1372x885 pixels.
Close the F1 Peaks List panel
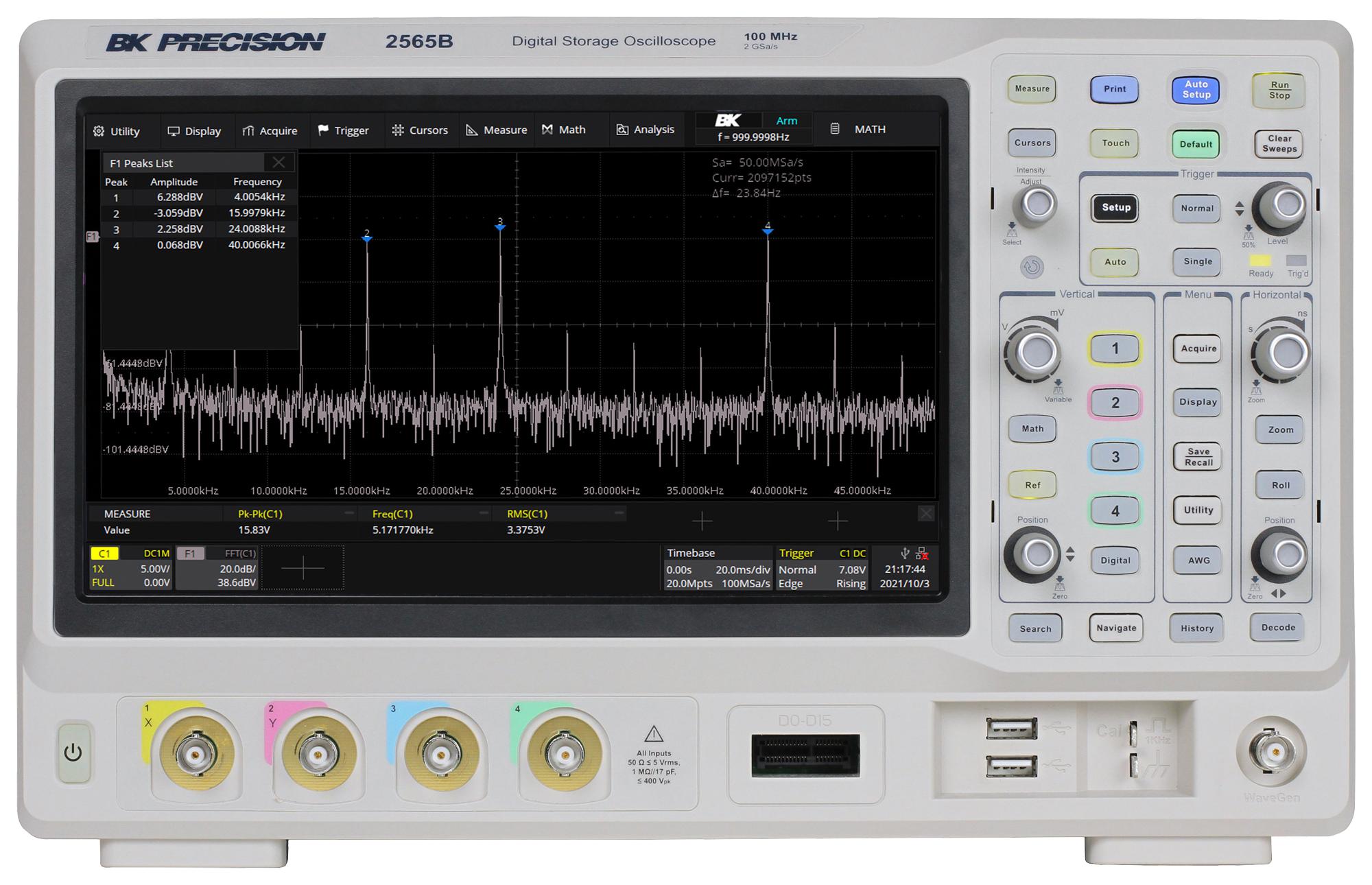click(279, 163)
